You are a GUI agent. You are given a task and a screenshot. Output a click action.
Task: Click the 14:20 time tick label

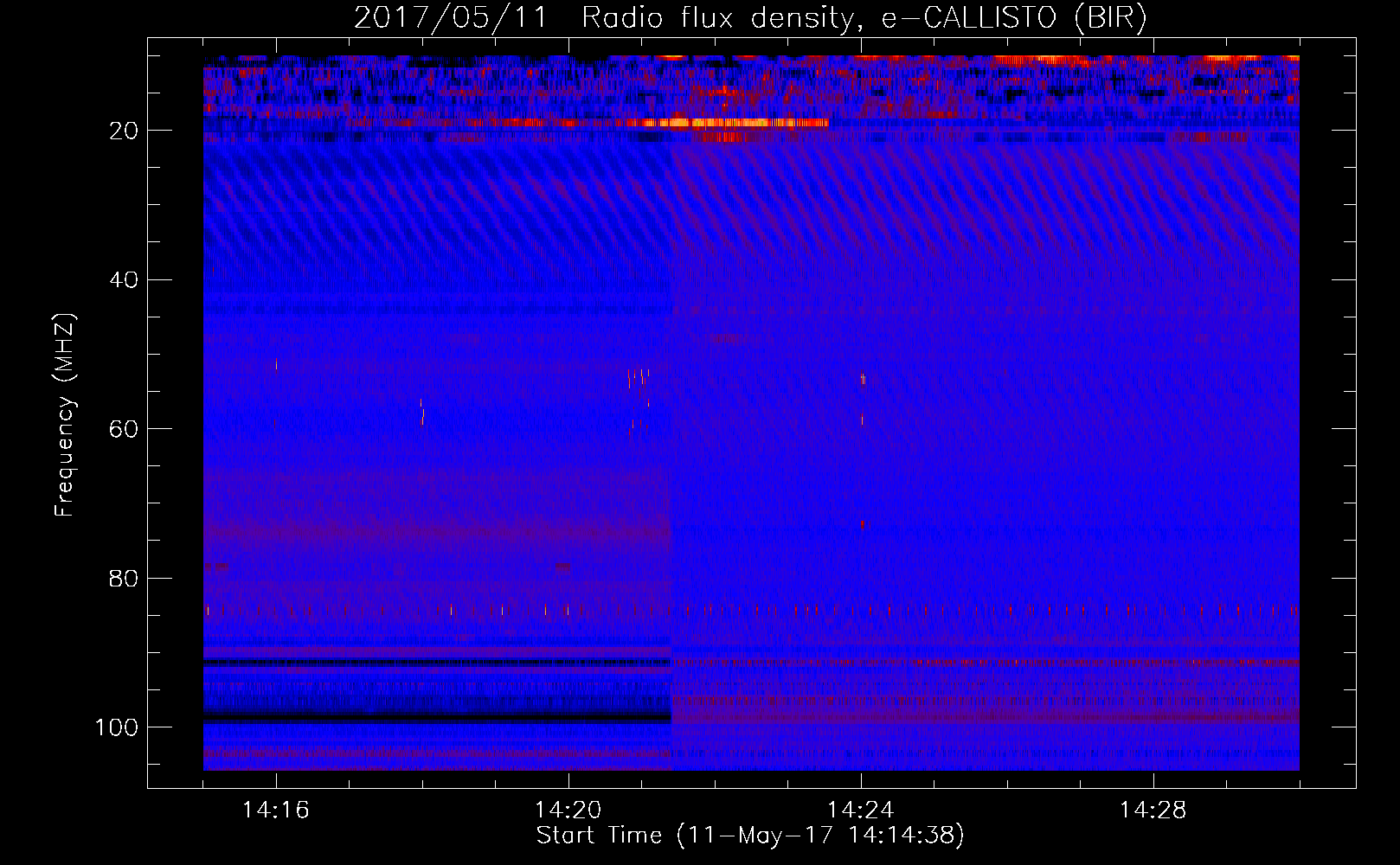pos(568,811)
